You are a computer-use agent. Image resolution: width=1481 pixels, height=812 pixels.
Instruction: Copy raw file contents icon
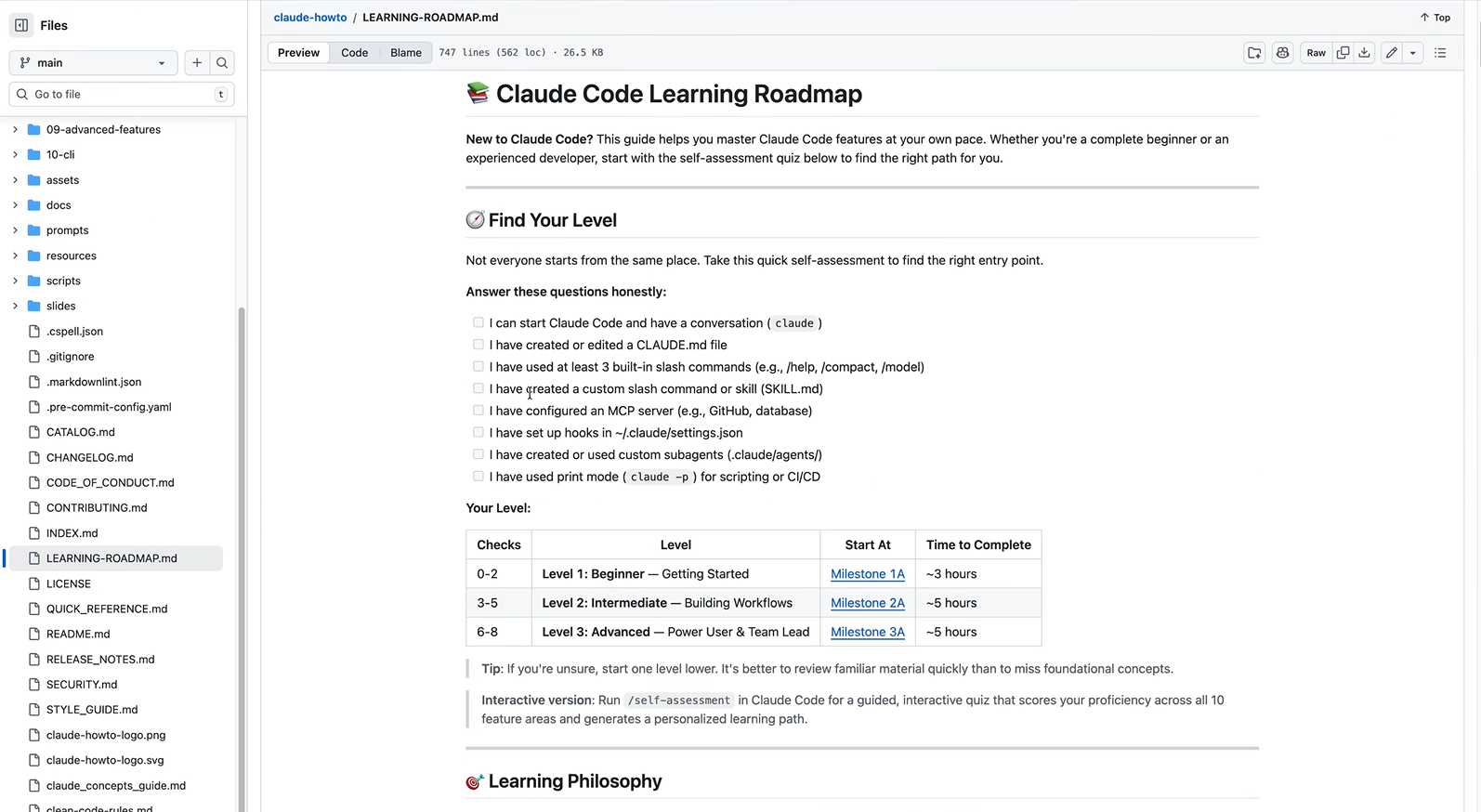[x=1343, y=53]
